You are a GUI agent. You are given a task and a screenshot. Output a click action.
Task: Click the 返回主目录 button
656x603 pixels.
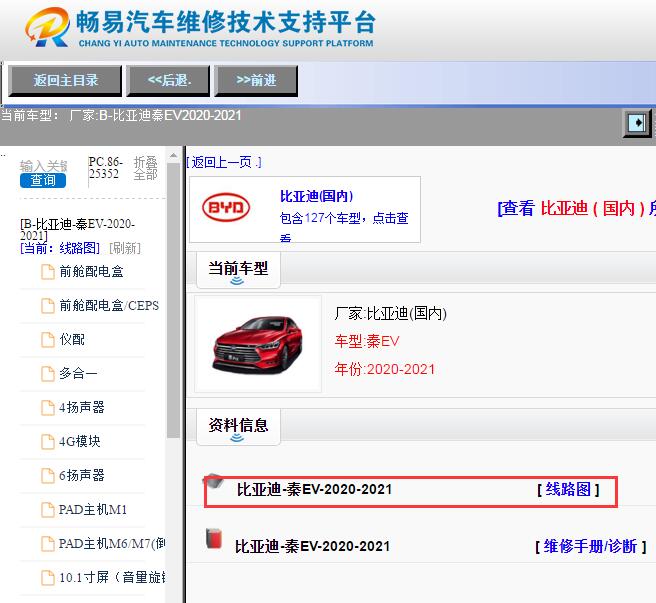pos(65,80)
